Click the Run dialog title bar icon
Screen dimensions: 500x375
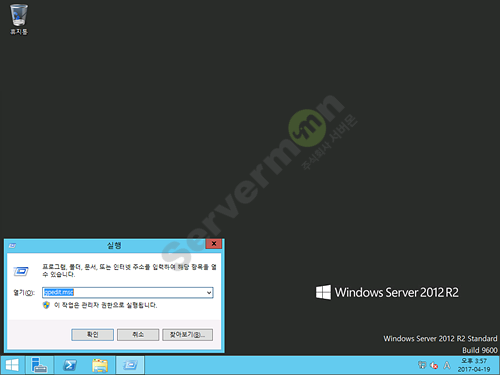pyautogui.click(x=12, y=246)
